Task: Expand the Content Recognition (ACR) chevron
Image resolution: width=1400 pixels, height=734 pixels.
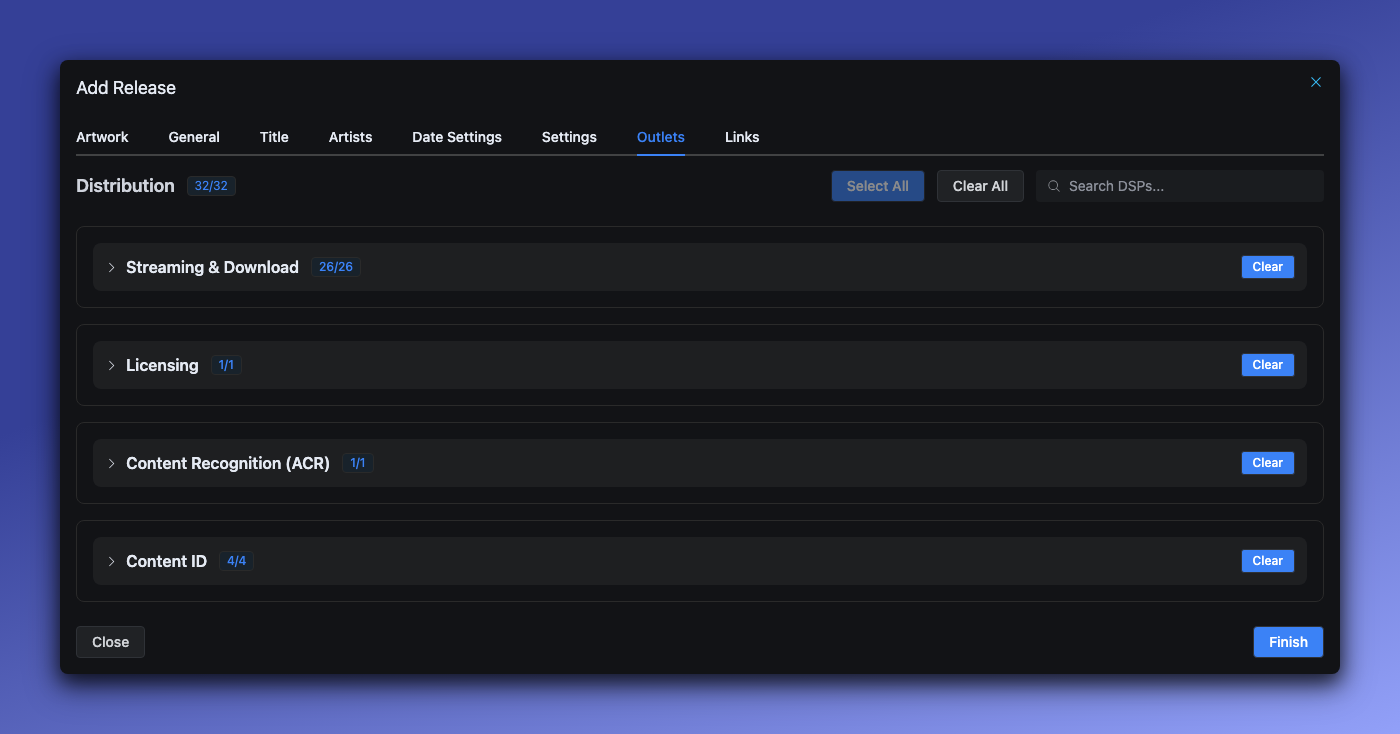Action: (111, 463)
